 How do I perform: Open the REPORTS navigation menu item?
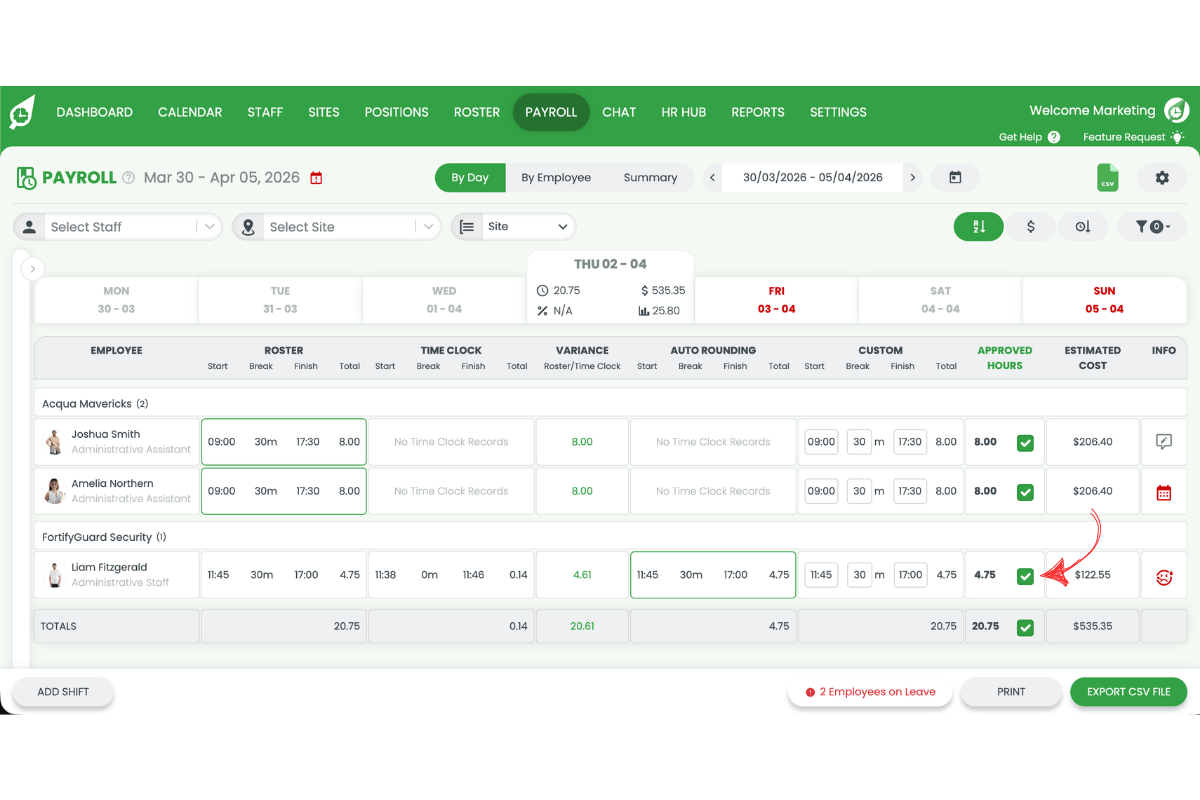(757, 112)
